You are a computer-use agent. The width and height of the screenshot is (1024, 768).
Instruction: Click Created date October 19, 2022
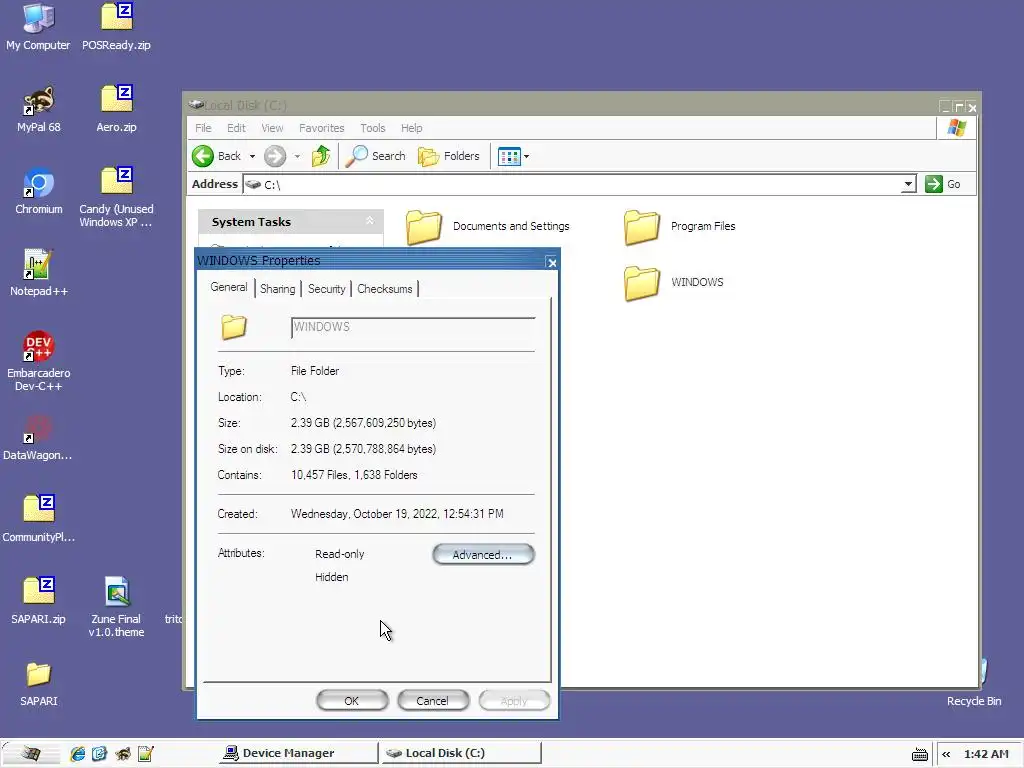[397, 514]
